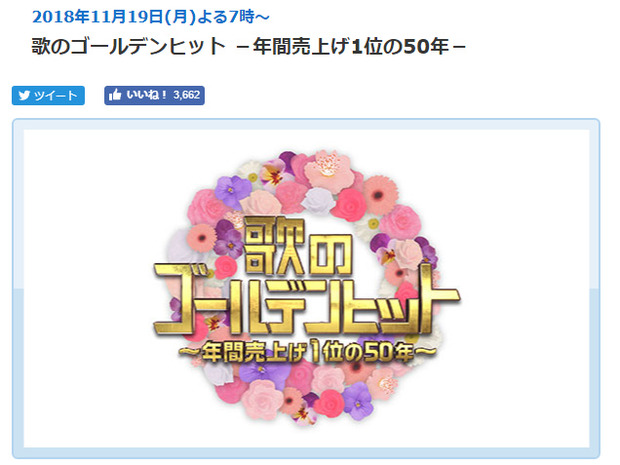Click the gold ～年間売上げ1位の50年～ logo subtitle
The height and width of the screenshot is (465, 620).
(308, 352)
